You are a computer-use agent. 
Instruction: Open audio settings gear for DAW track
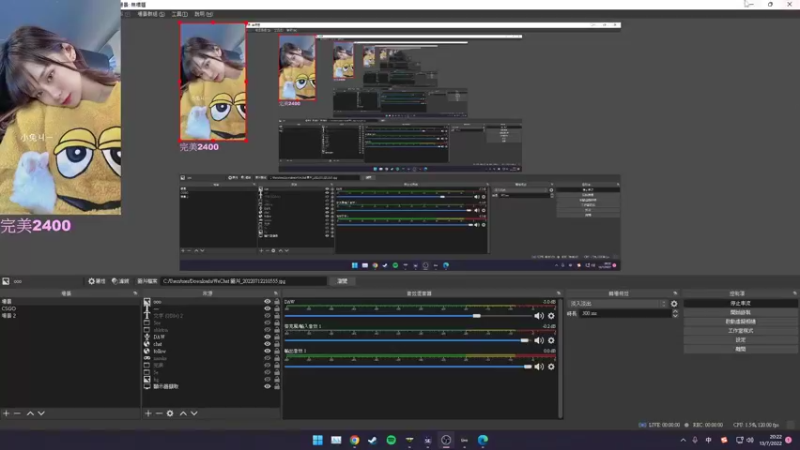pos(551,316)
